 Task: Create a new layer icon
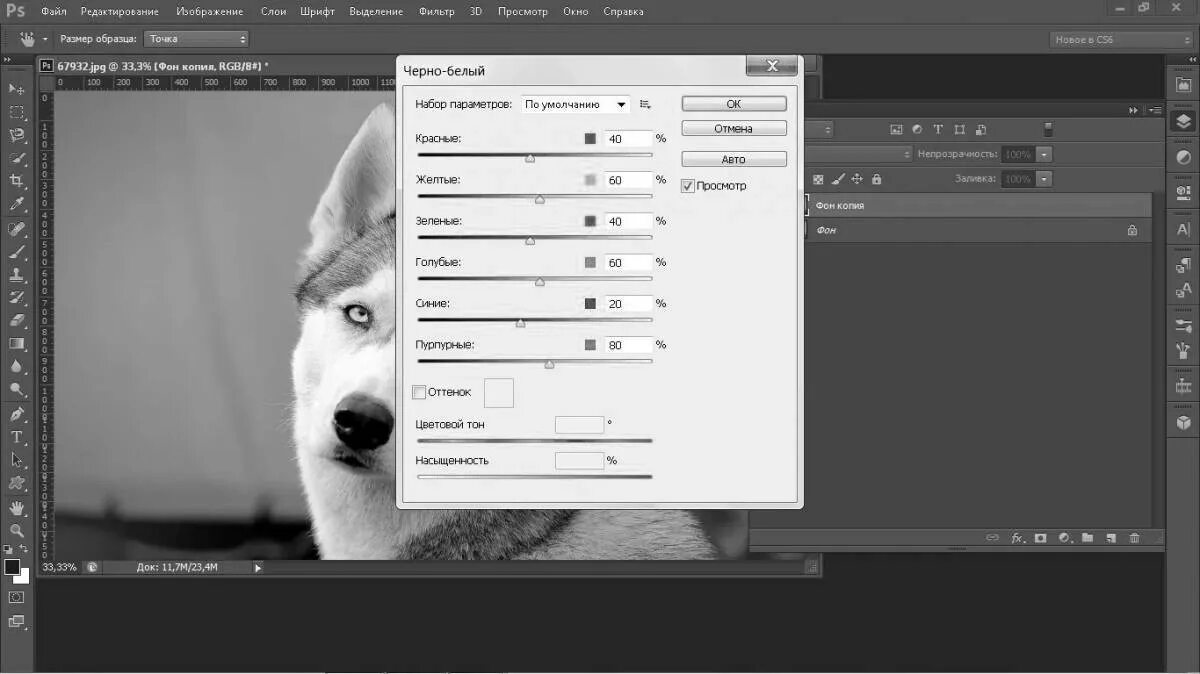(x=1110, y=538)
